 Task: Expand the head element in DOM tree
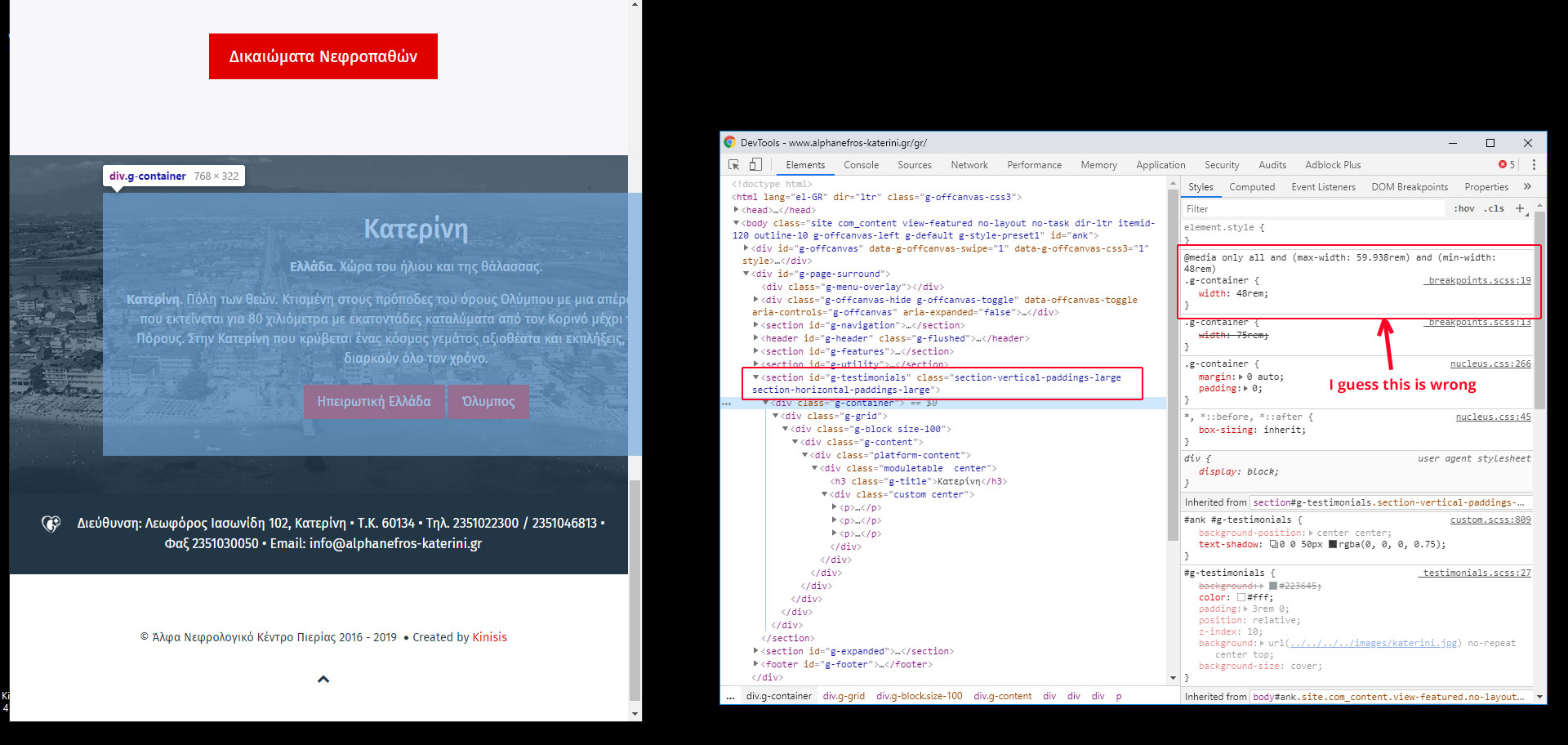coord(736,210)
